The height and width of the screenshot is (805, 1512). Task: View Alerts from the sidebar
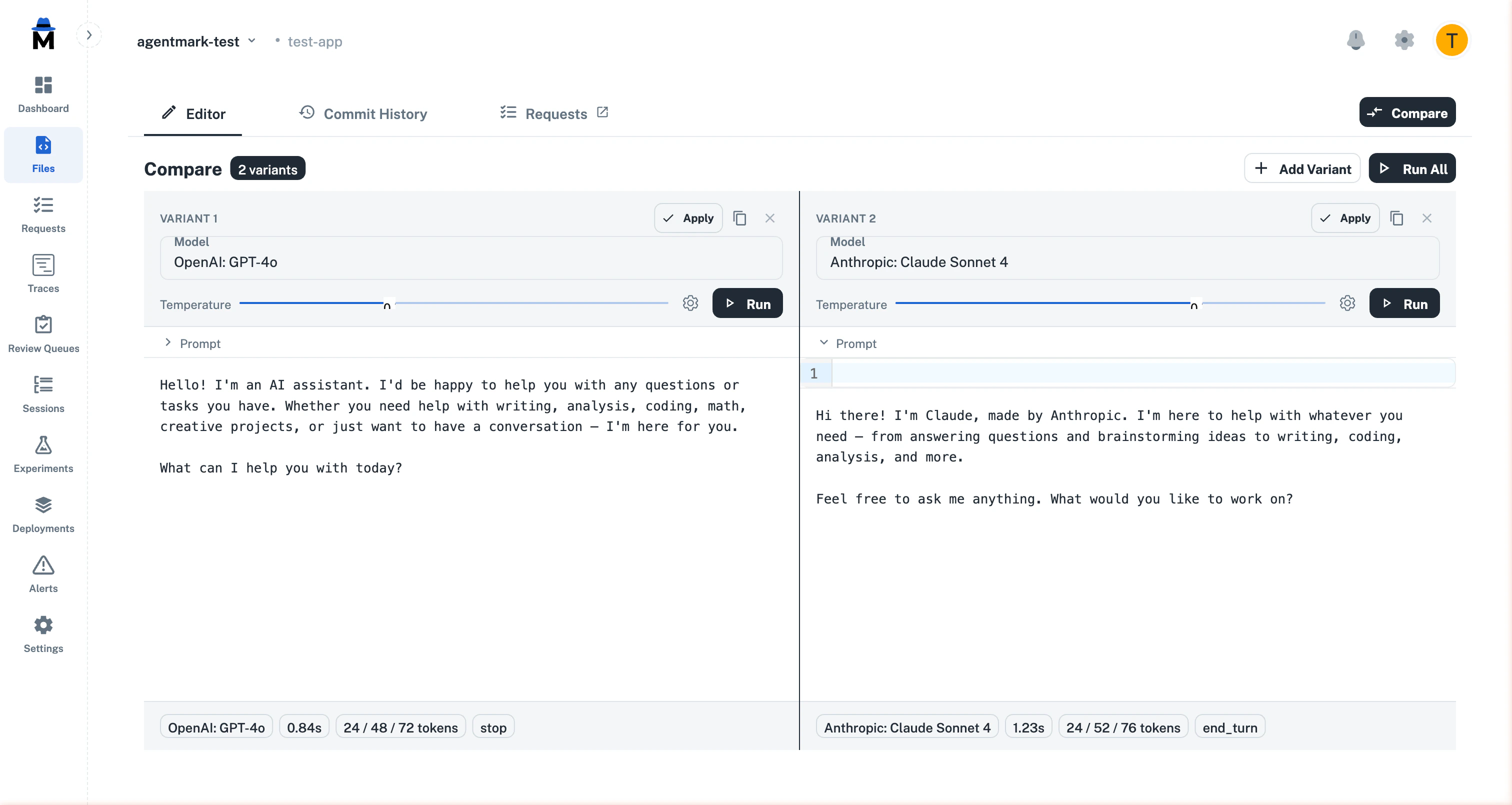43,573
